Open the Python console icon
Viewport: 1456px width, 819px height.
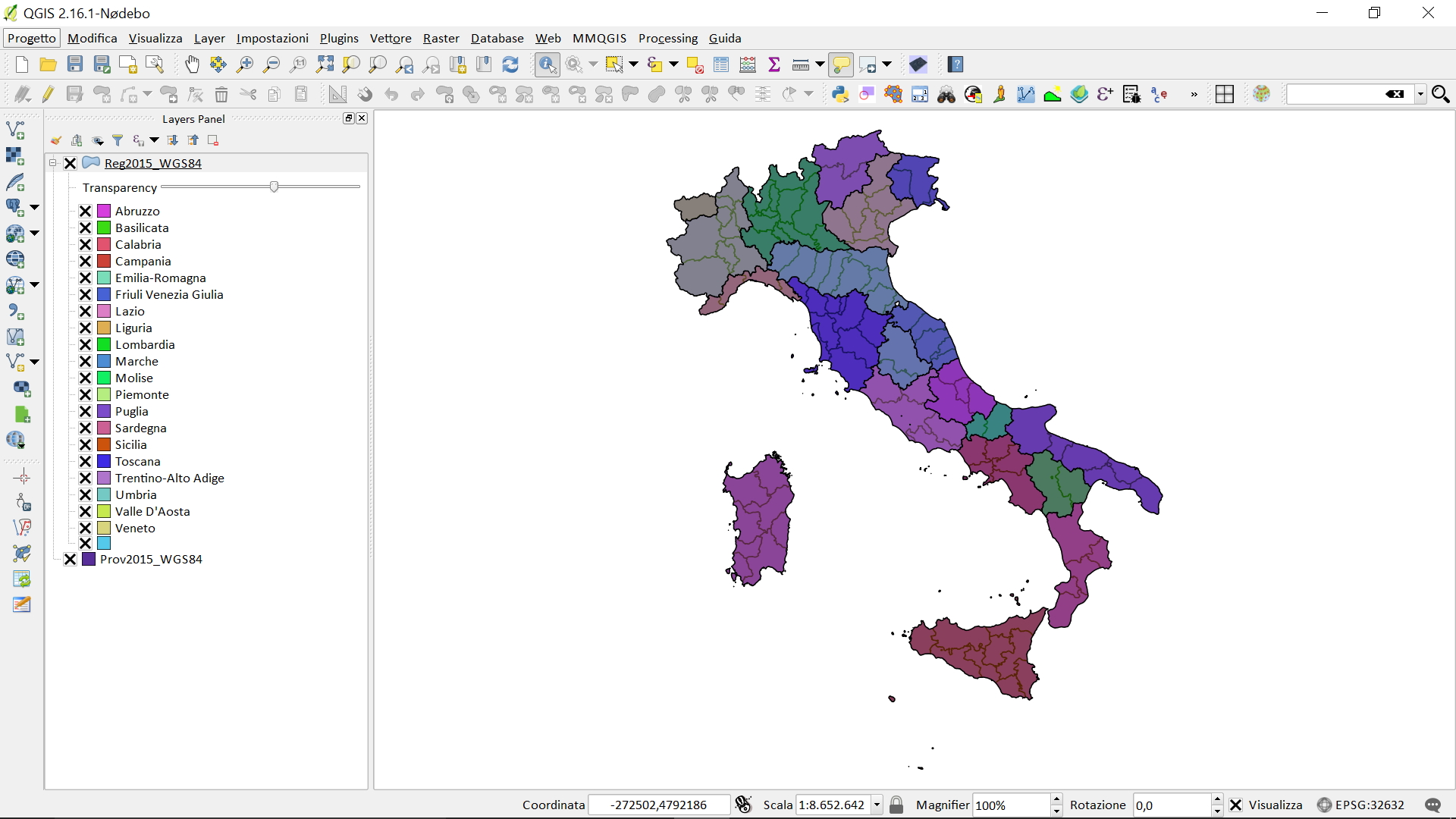839,94
